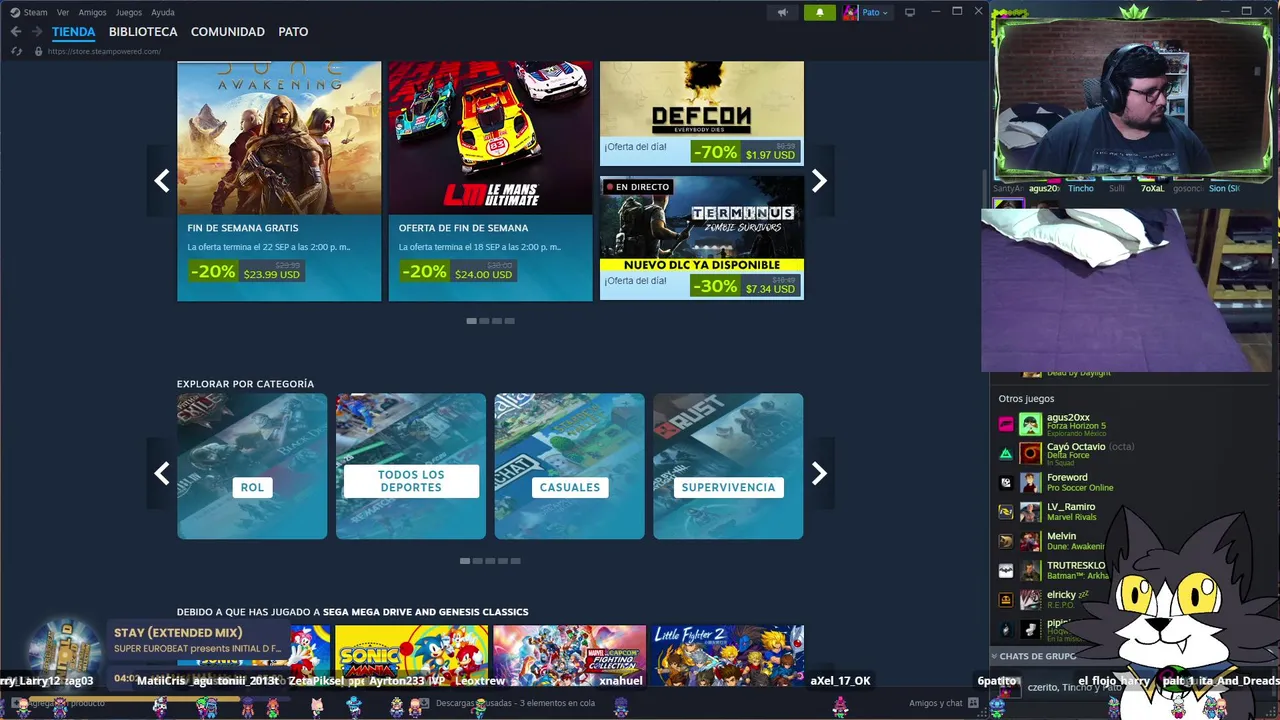Open the Juegos menu
The image size is (1280, 720).
[129, 12]
